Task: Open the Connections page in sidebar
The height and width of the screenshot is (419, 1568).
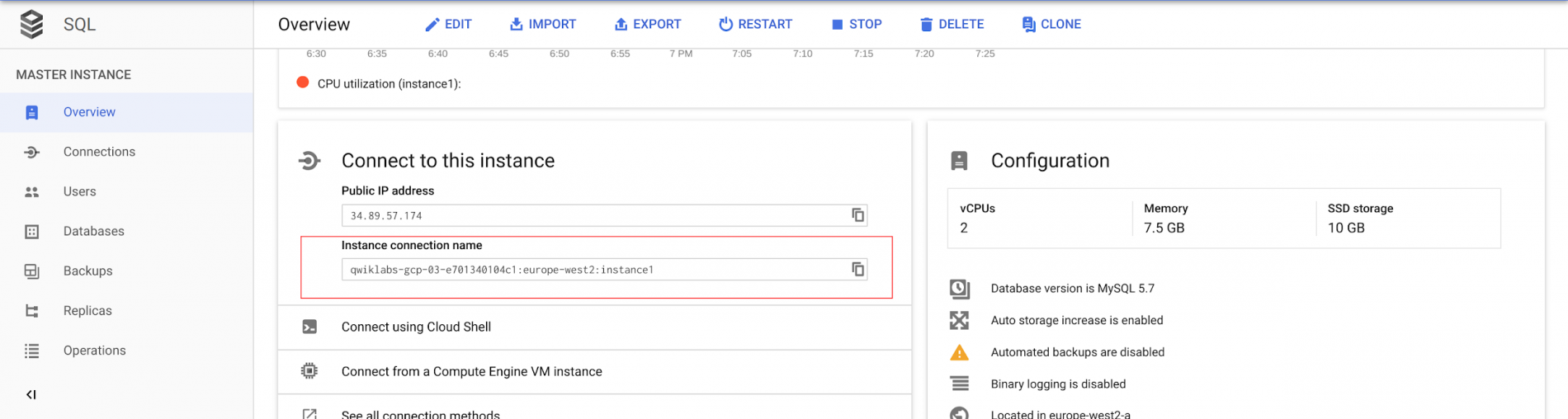Action: (x=126, y=152)
